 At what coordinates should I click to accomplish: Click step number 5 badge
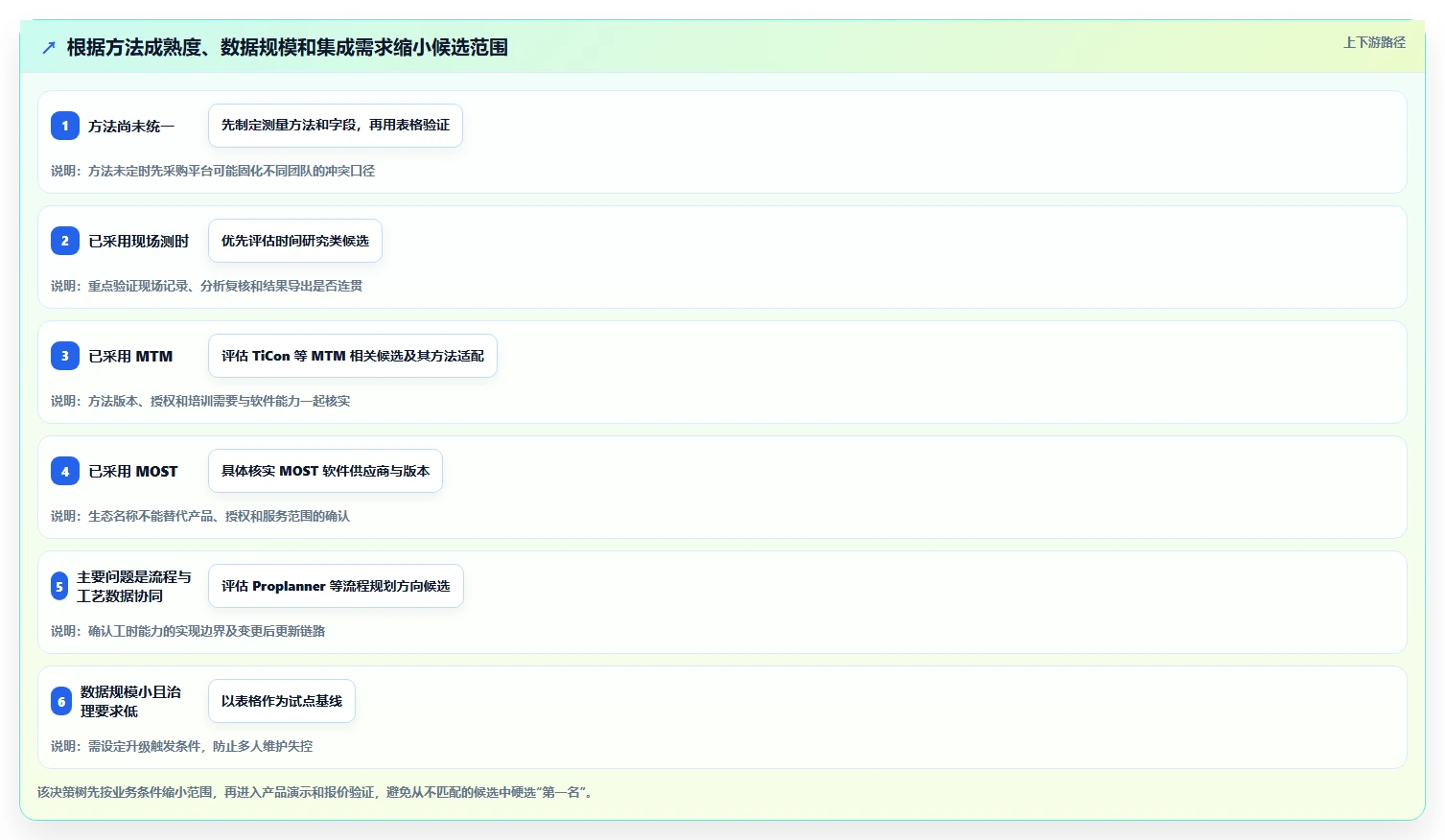coord(59,586)
